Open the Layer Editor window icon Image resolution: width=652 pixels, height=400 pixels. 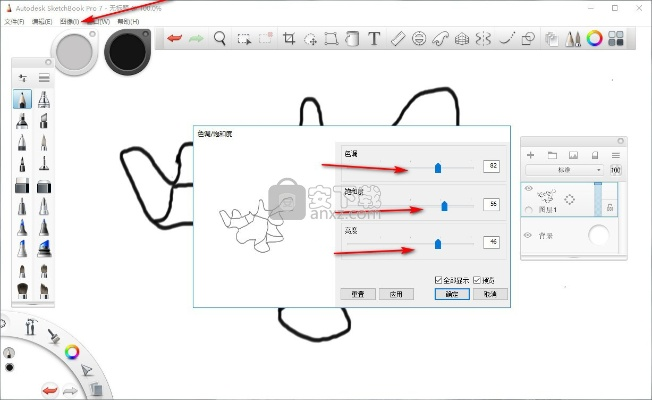pyautogui.click(x=551, y=39)
